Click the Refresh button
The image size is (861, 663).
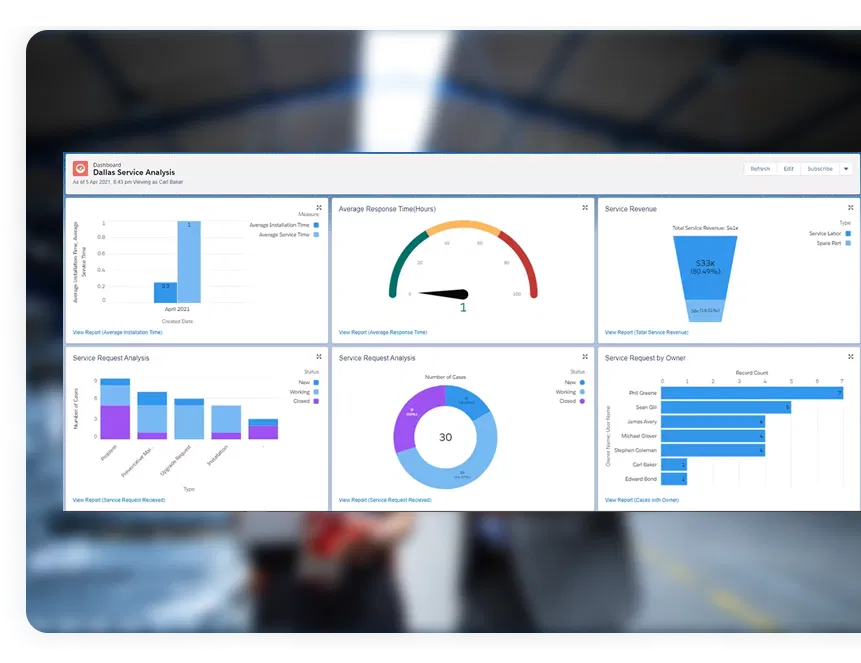(760, 169)
